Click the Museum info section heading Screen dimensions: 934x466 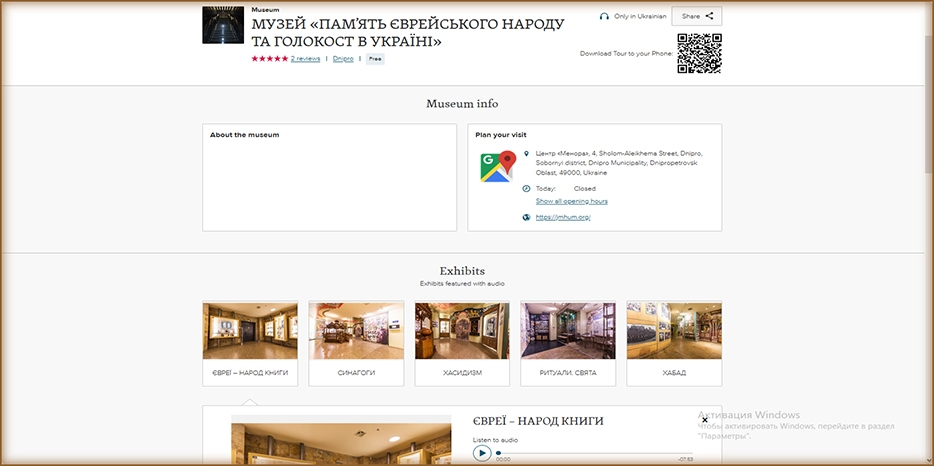coord(462,104)
